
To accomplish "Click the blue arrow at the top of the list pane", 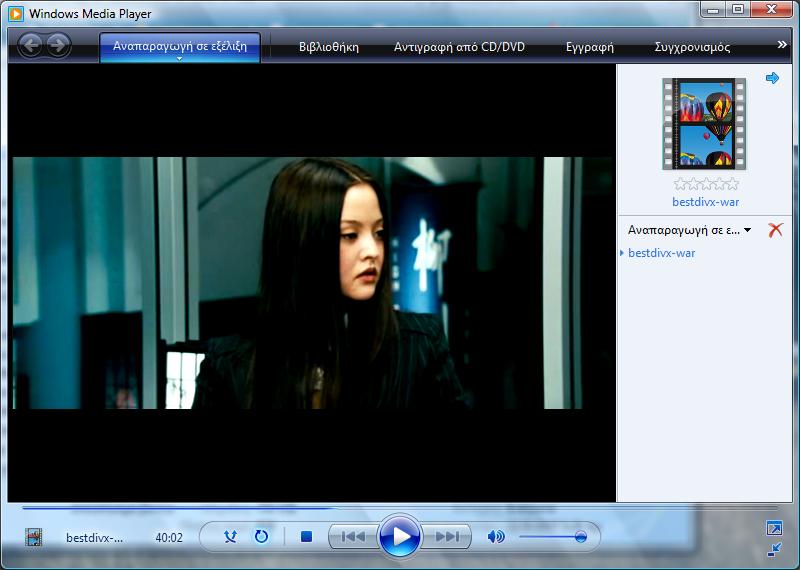I will tap(772, 78).
